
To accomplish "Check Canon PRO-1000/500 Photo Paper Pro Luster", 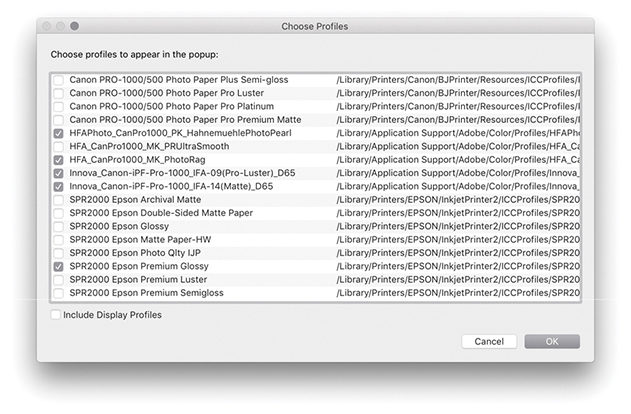I will click(x=58, y=92).
